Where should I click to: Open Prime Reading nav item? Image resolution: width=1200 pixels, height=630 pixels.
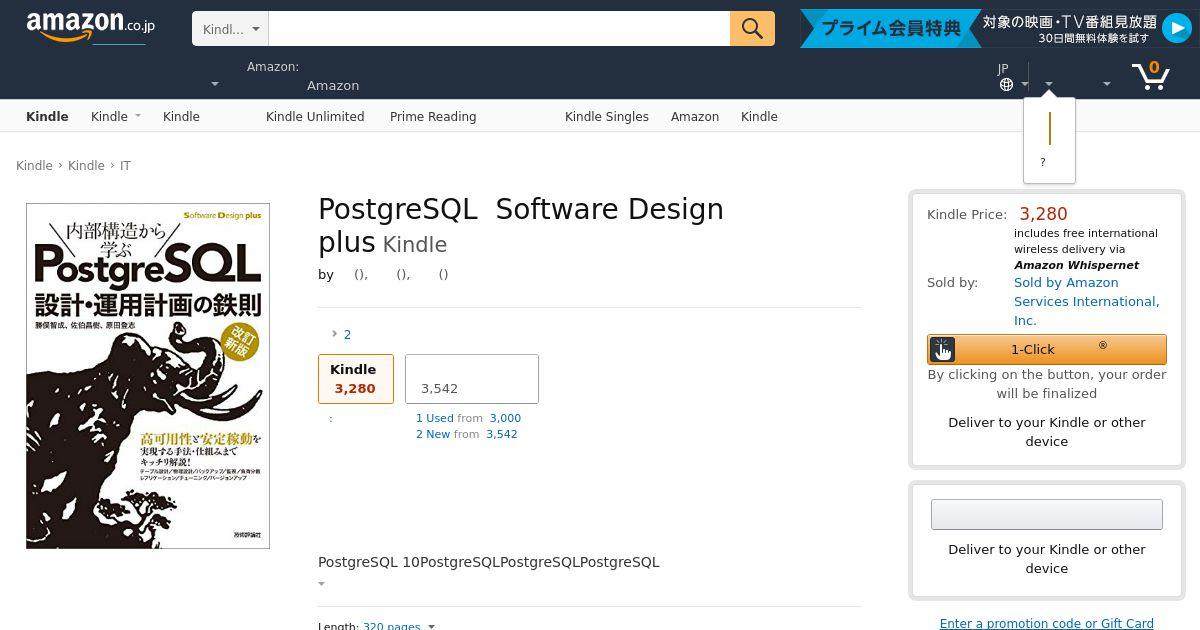(433, 116)
